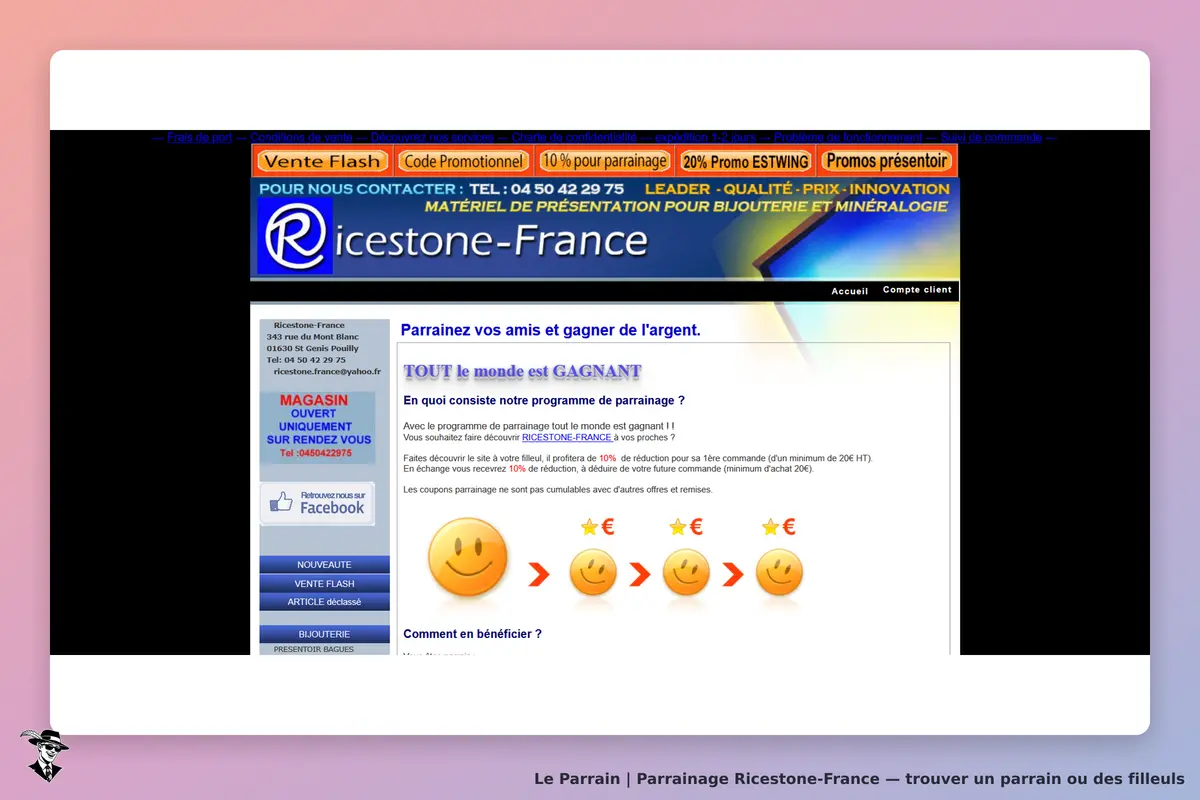Open Compte client
Screen dimensions: 1200x800
point(917,290)
